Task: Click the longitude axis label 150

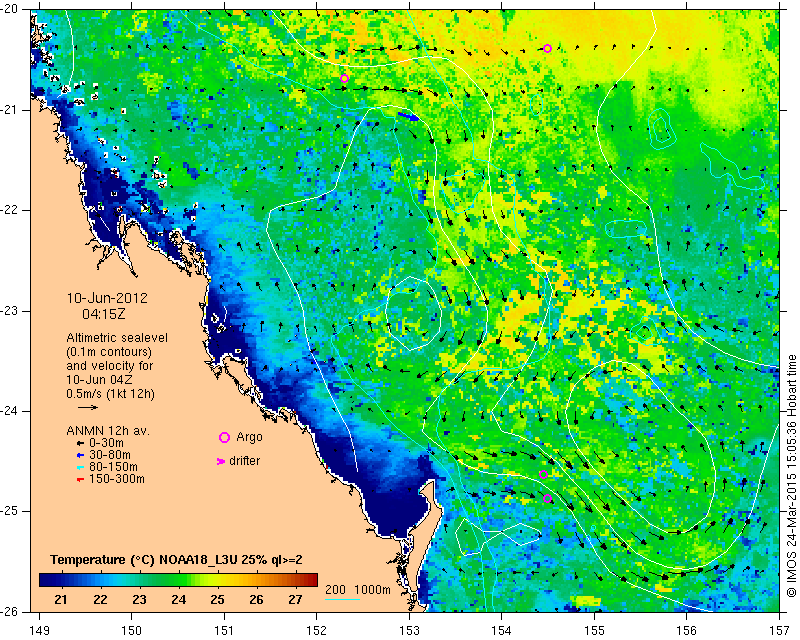Action: (x=132, y=631)
